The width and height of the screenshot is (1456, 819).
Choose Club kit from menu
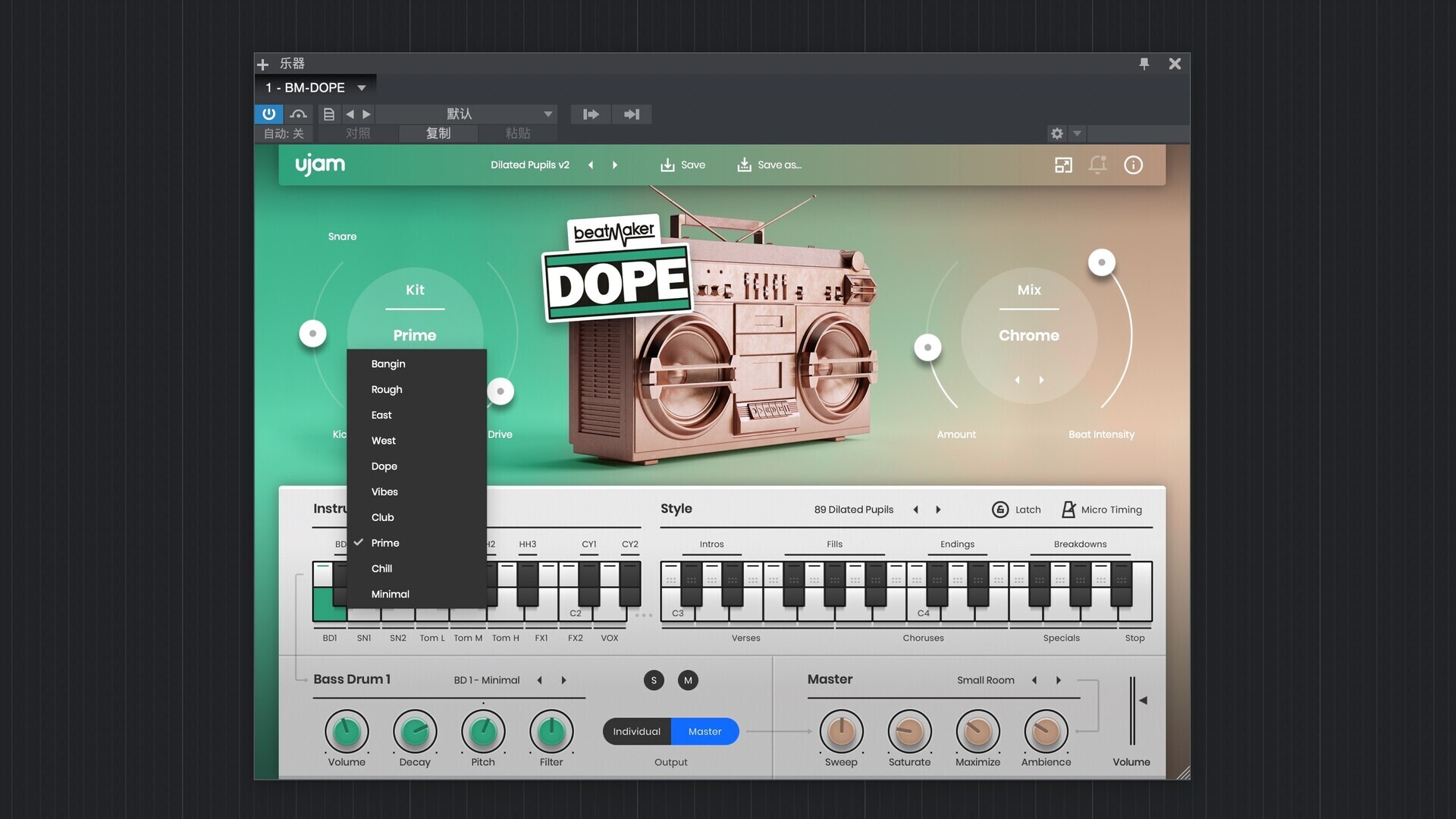pyautogui.click(x=416, y=517)
